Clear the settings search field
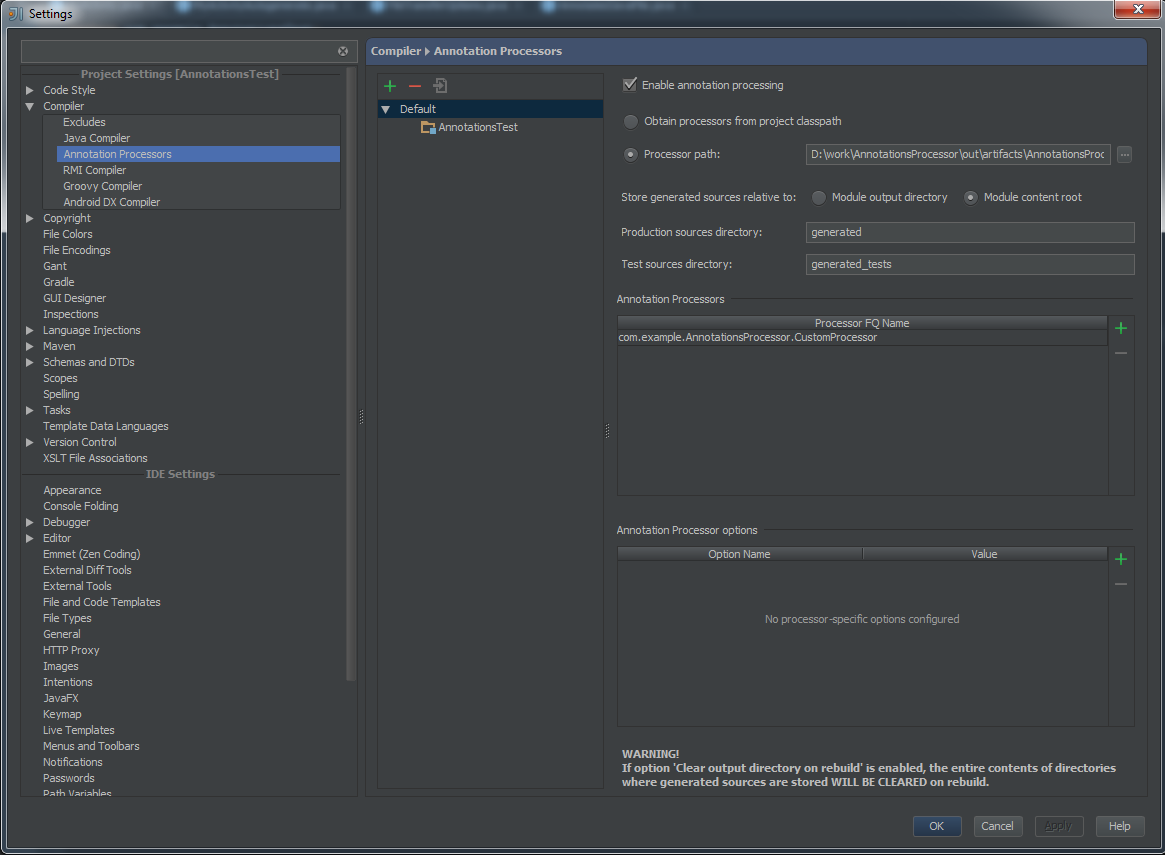This screenshot has height=855, width=1165. coord(342,50)
